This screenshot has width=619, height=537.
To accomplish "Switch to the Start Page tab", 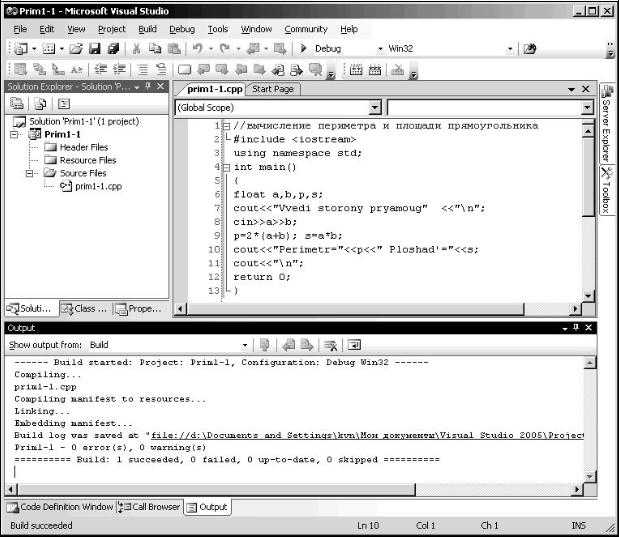I will [x=273, y=89].
